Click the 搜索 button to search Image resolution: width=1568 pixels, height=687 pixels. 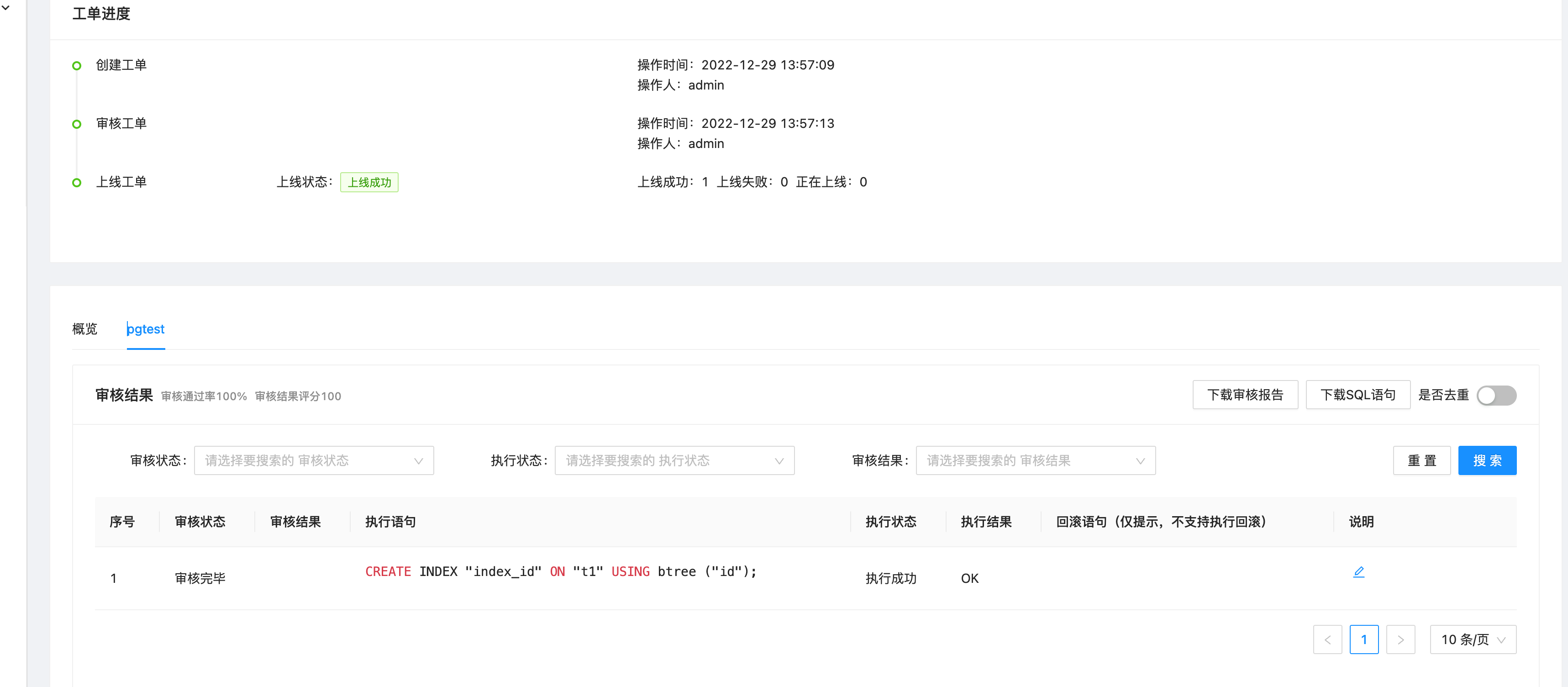1487,460
